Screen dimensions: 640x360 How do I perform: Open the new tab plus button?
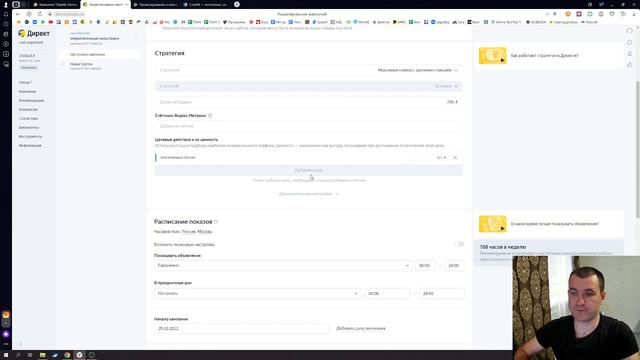(x=237, y=4)
